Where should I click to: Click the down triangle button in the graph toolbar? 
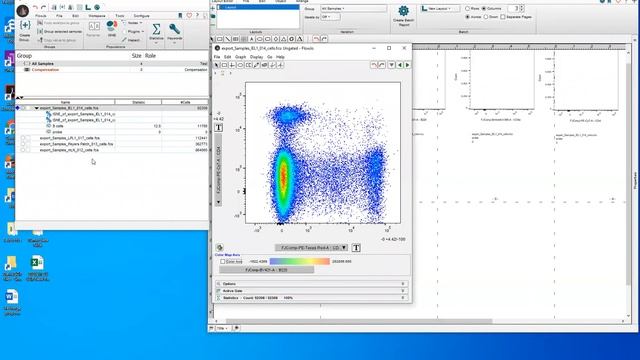(391, 65)
